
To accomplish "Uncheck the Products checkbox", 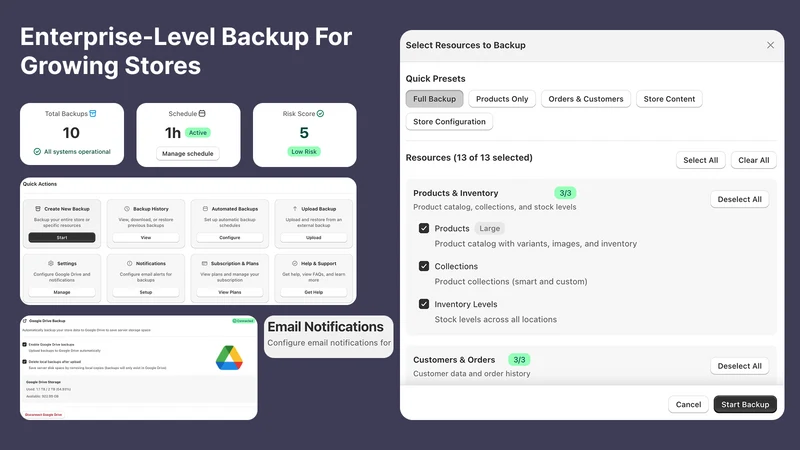I will tap(424, 228).
